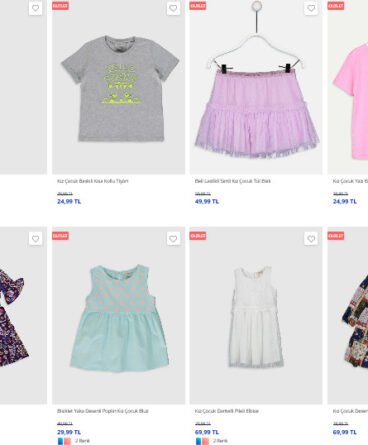Click heart icon on top-left partial product
Screen dimensions: 368x445
tap(35, 8)
